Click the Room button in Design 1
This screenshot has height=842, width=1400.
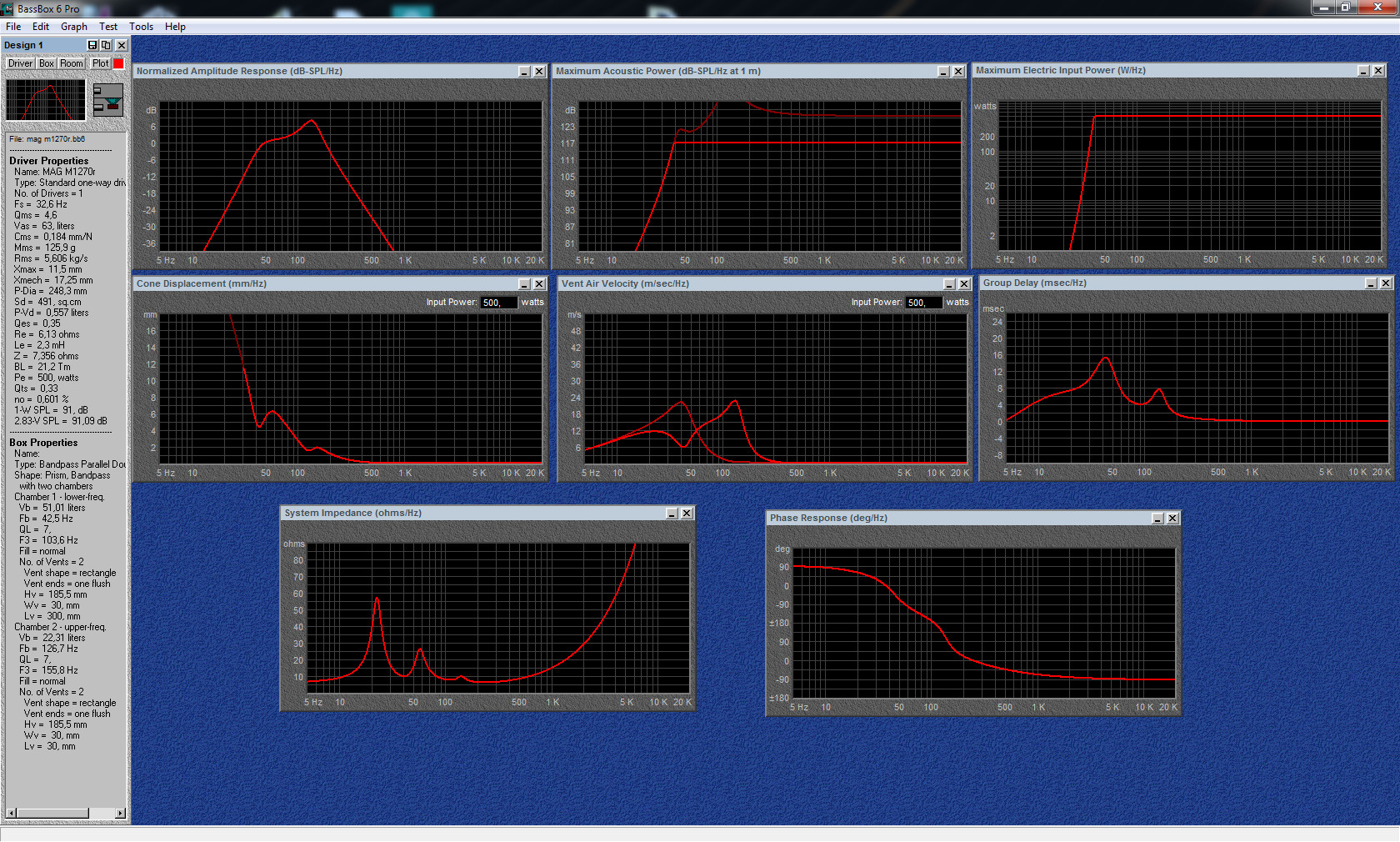click(72, 63)
